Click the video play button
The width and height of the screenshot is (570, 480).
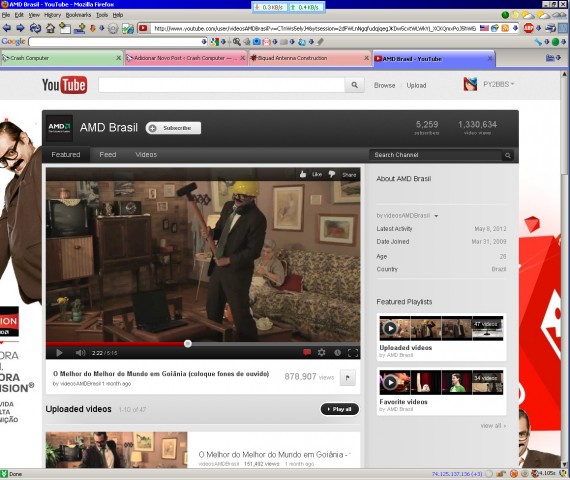click(59, 353)
